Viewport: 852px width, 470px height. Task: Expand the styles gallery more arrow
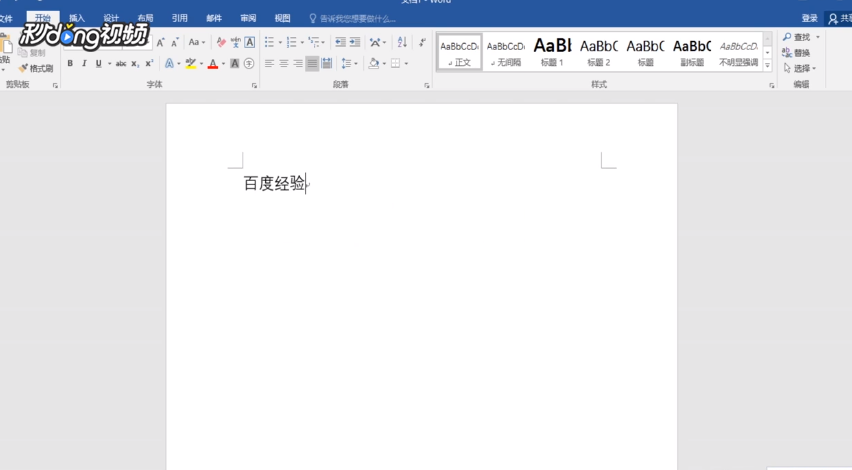767,65
